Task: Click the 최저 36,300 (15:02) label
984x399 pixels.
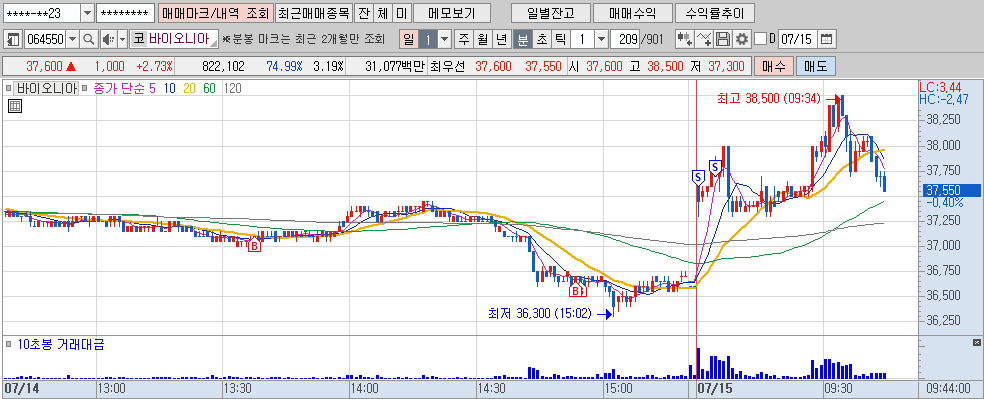Action: click(x=540, y=313)
